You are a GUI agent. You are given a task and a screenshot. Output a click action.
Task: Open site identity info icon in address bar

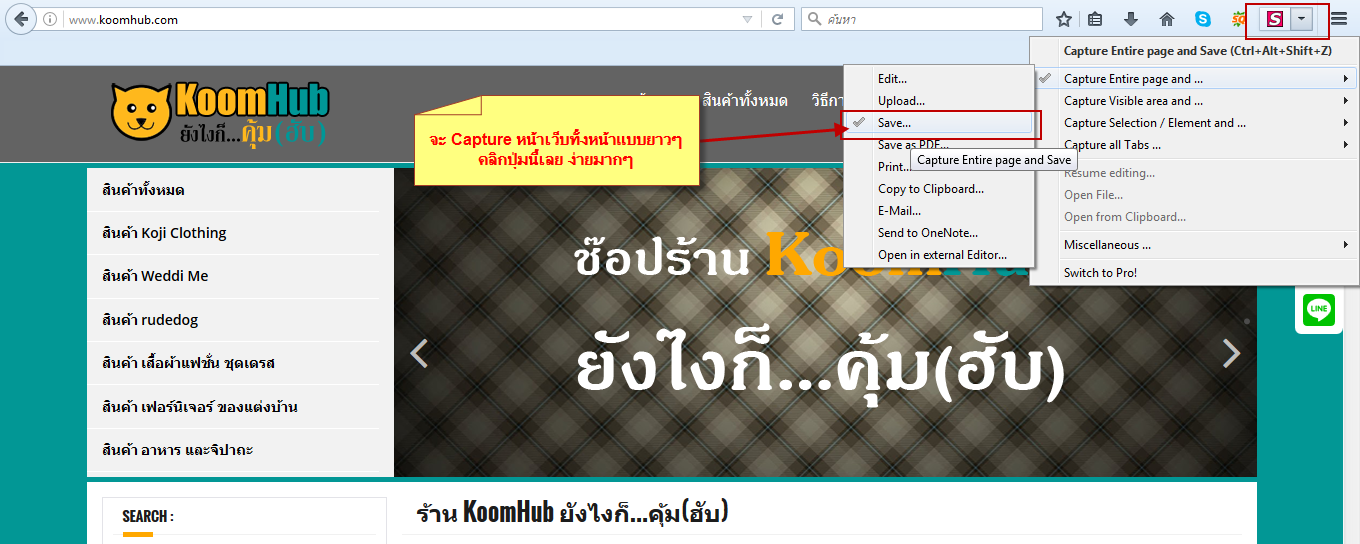[x=50, y=19]
